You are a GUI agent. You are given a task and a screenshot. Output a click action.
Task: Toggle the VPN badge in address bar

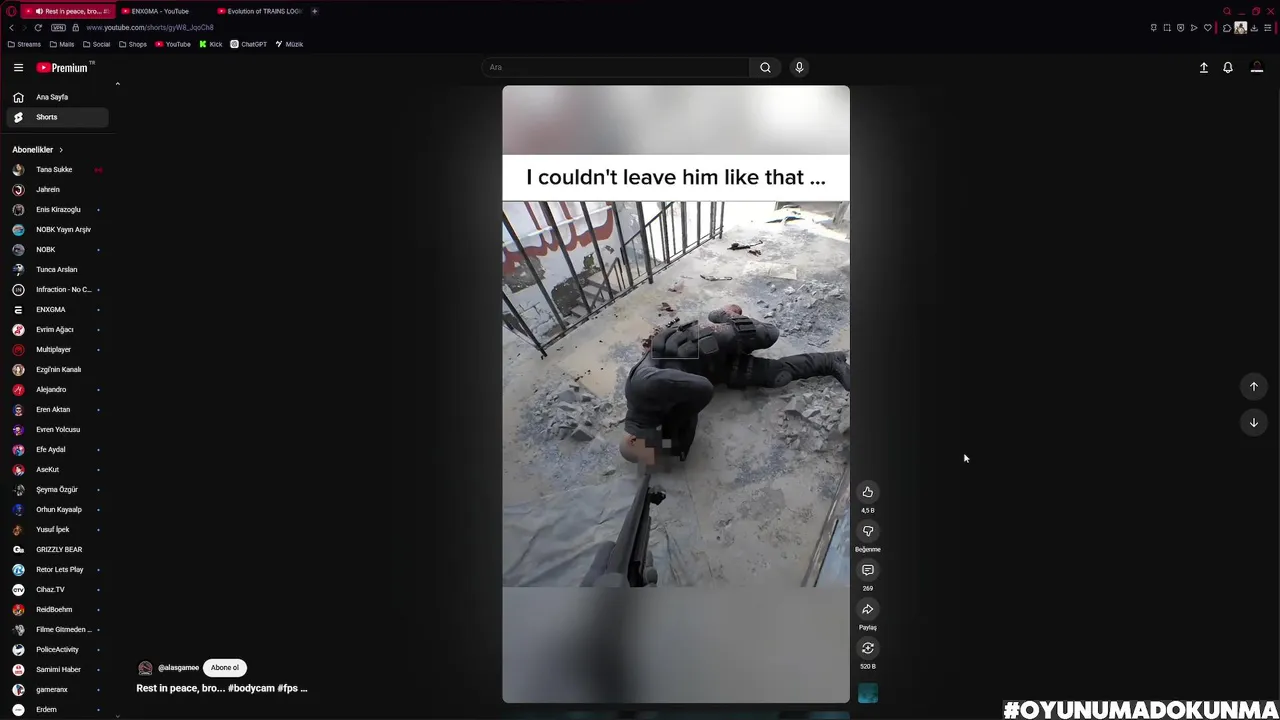[59, 28]
